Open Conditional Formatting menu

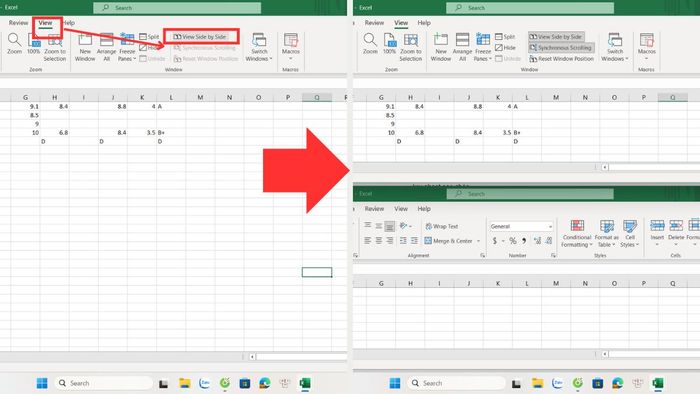coord(577,233)
